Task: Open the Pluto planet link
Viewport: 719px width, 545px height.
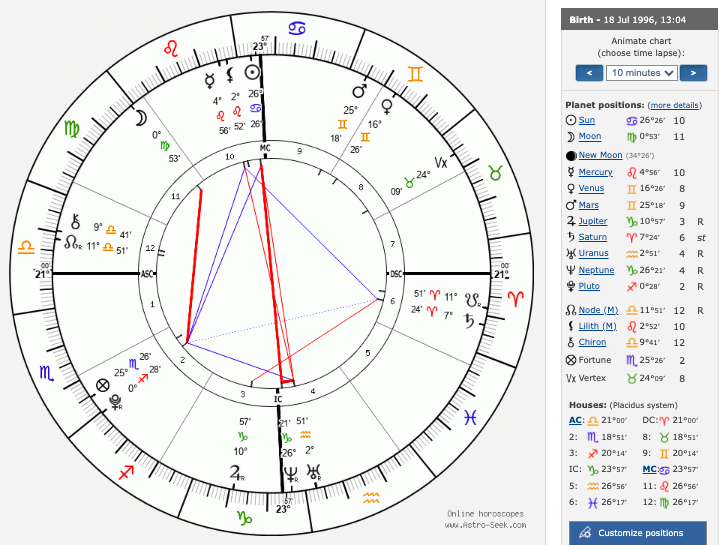Action: [x=589, y=286]
